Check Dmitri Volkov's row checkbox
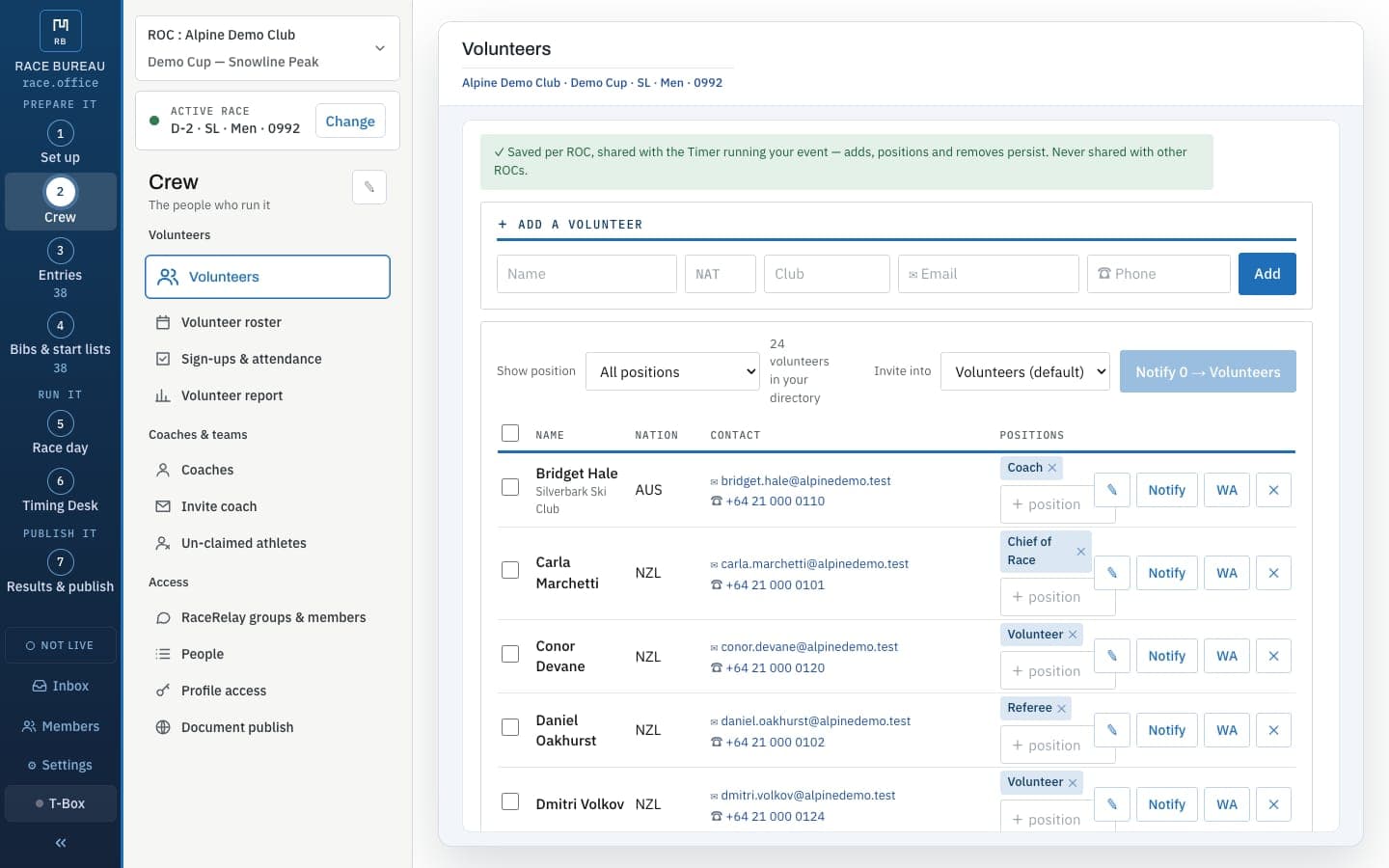Image resolution: width=1389 pixels, height=868 pixels. coord(510,801)
